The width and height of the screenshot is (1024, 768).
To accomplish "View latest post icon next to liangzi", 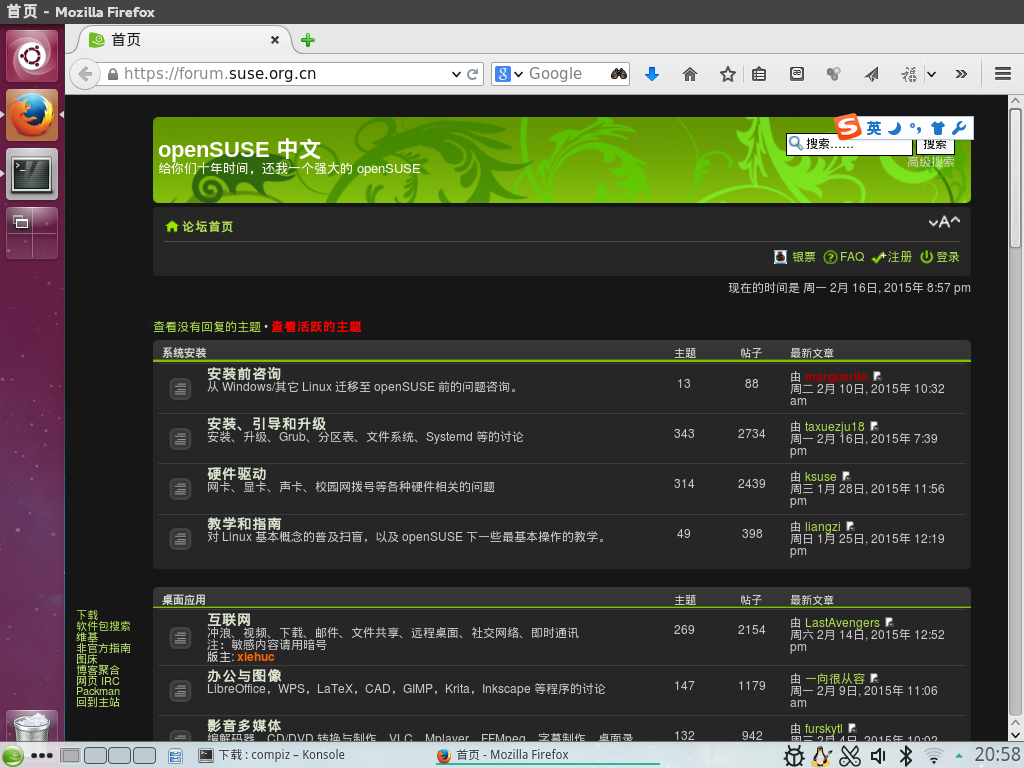I will (850, 526).
